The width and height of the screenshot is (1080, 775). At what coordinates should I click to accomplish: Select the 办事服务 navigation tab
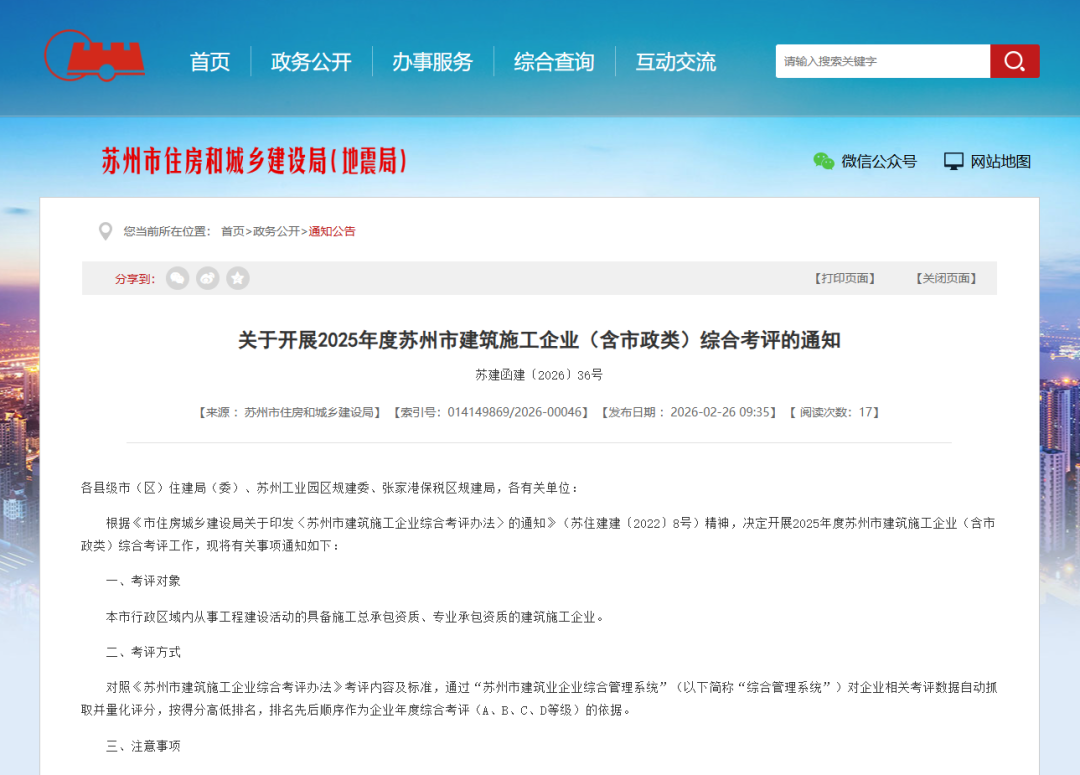pyautogui.click(x=432, y=61)
